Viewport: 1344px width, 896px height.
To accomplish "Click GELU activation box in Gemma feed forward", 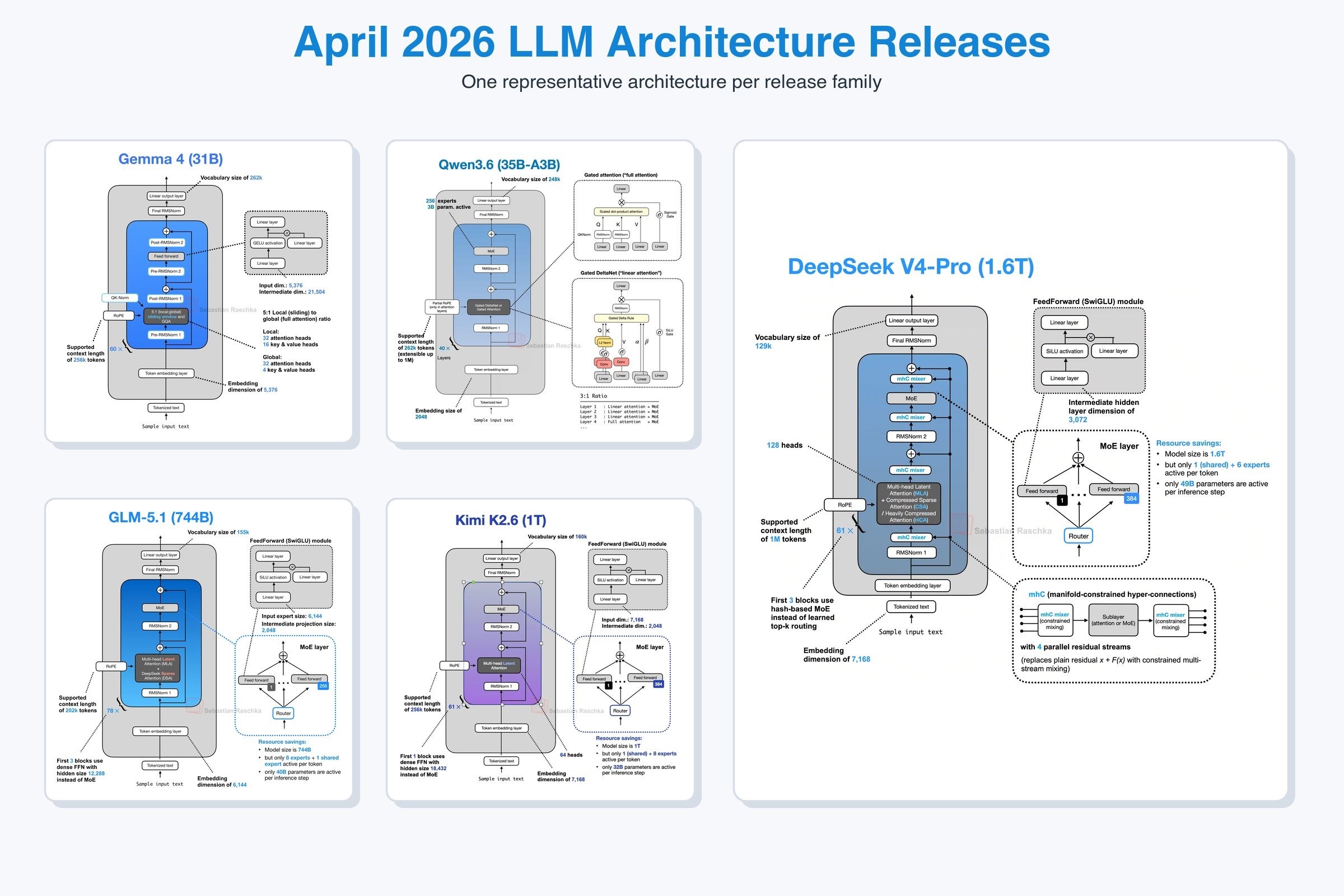I will pos(268,243).
